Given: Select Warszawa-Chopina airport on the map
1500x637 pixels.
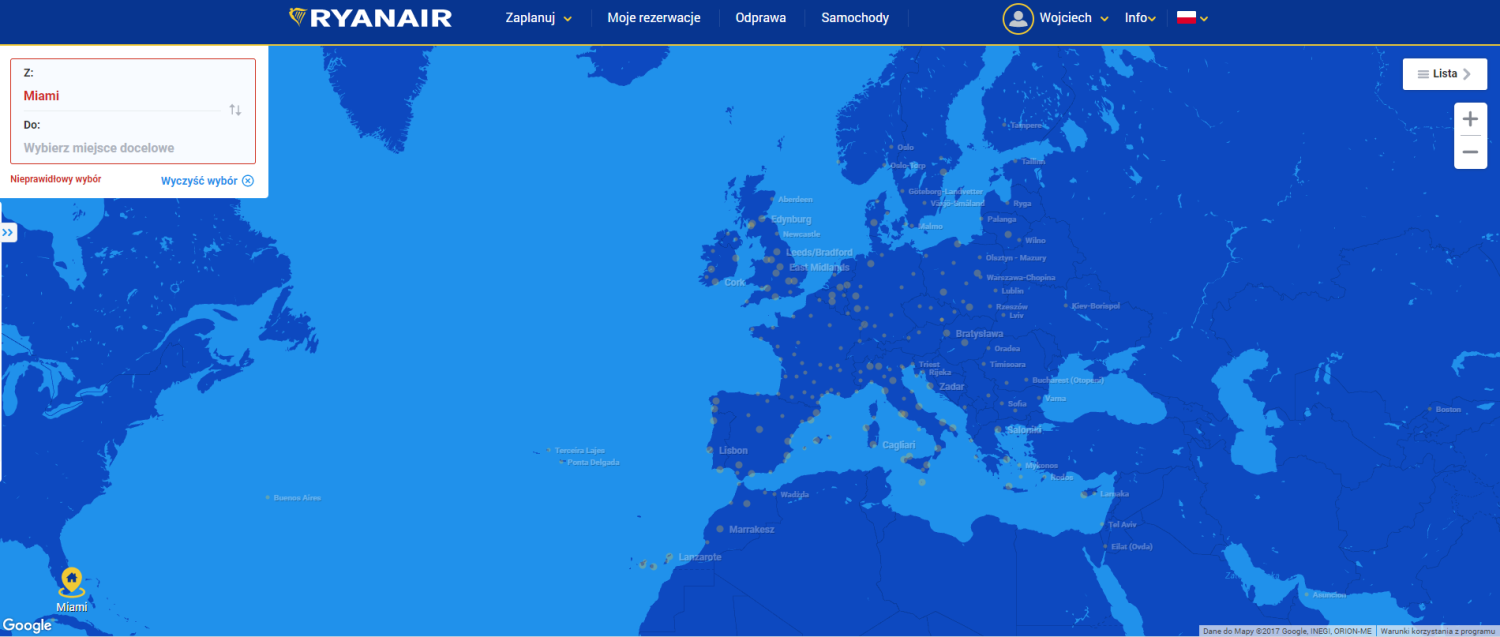Looking at the screenshot, I should tap(1020, 277).
